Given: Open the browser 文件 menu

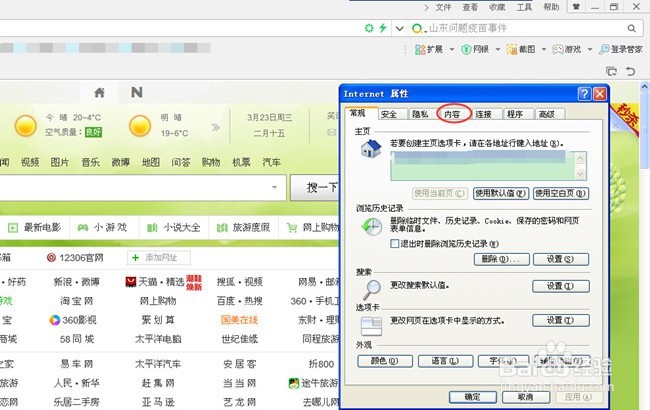Looking at the screenshot, I should 443,7.
